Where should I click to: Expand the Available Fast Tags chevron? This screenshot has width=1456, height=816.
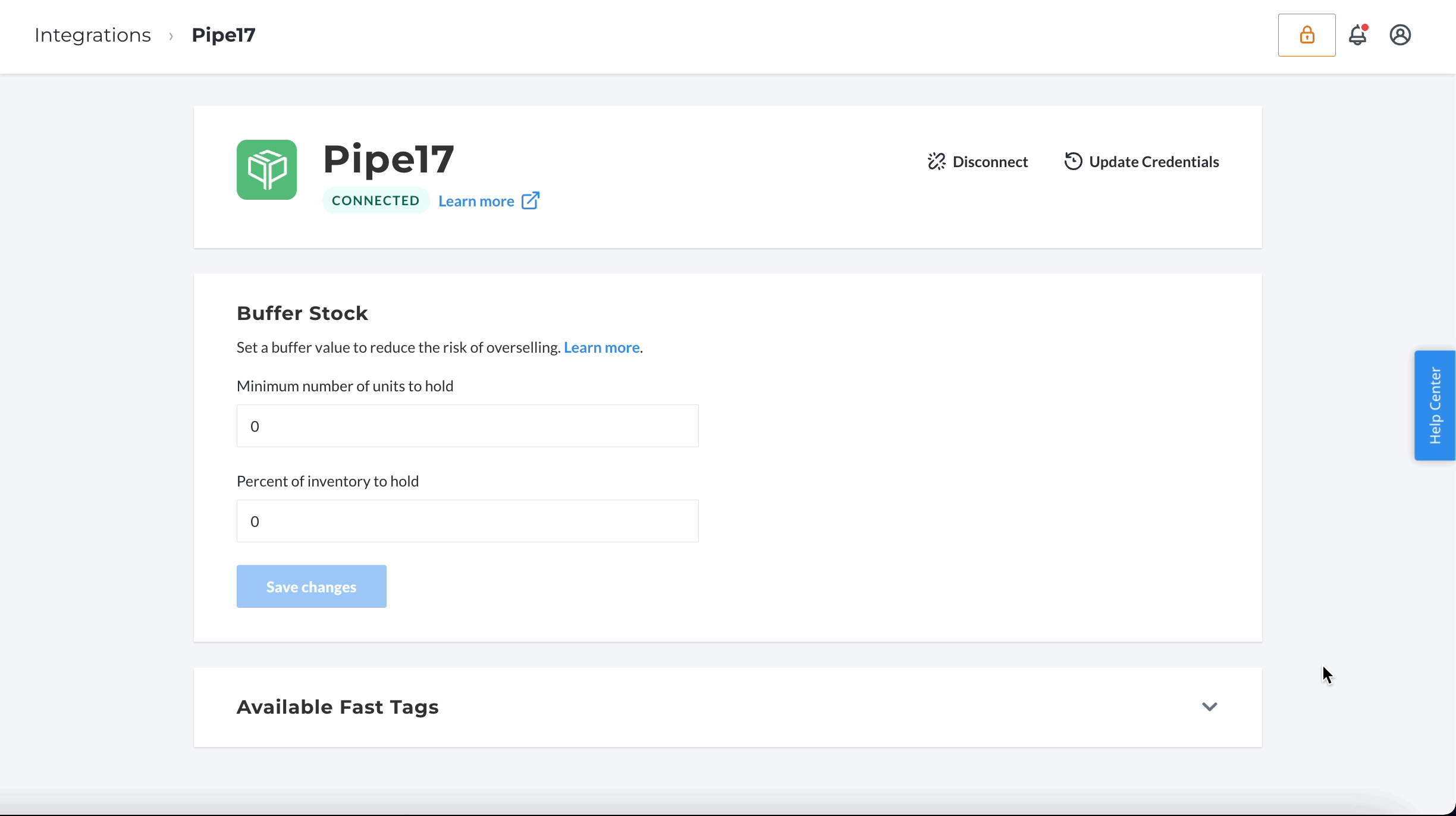[1209, 707]
